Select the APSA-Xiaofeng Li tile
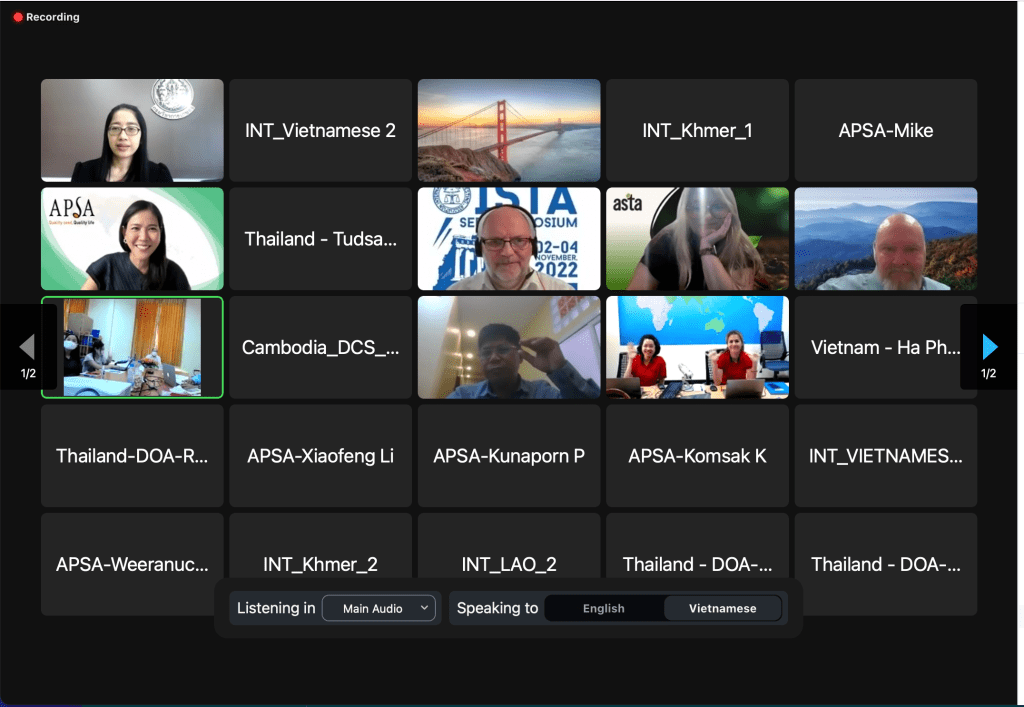The height and width of the screenshot is (707, 1024). pos(321,456)
